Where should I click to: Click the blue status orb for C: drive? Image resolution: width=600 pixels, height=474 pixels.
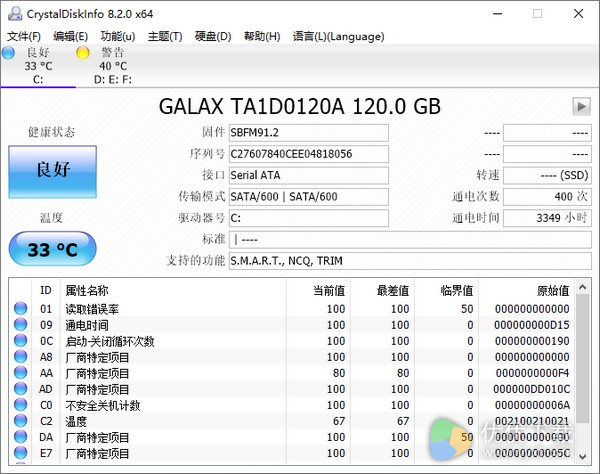click(8, 53)
